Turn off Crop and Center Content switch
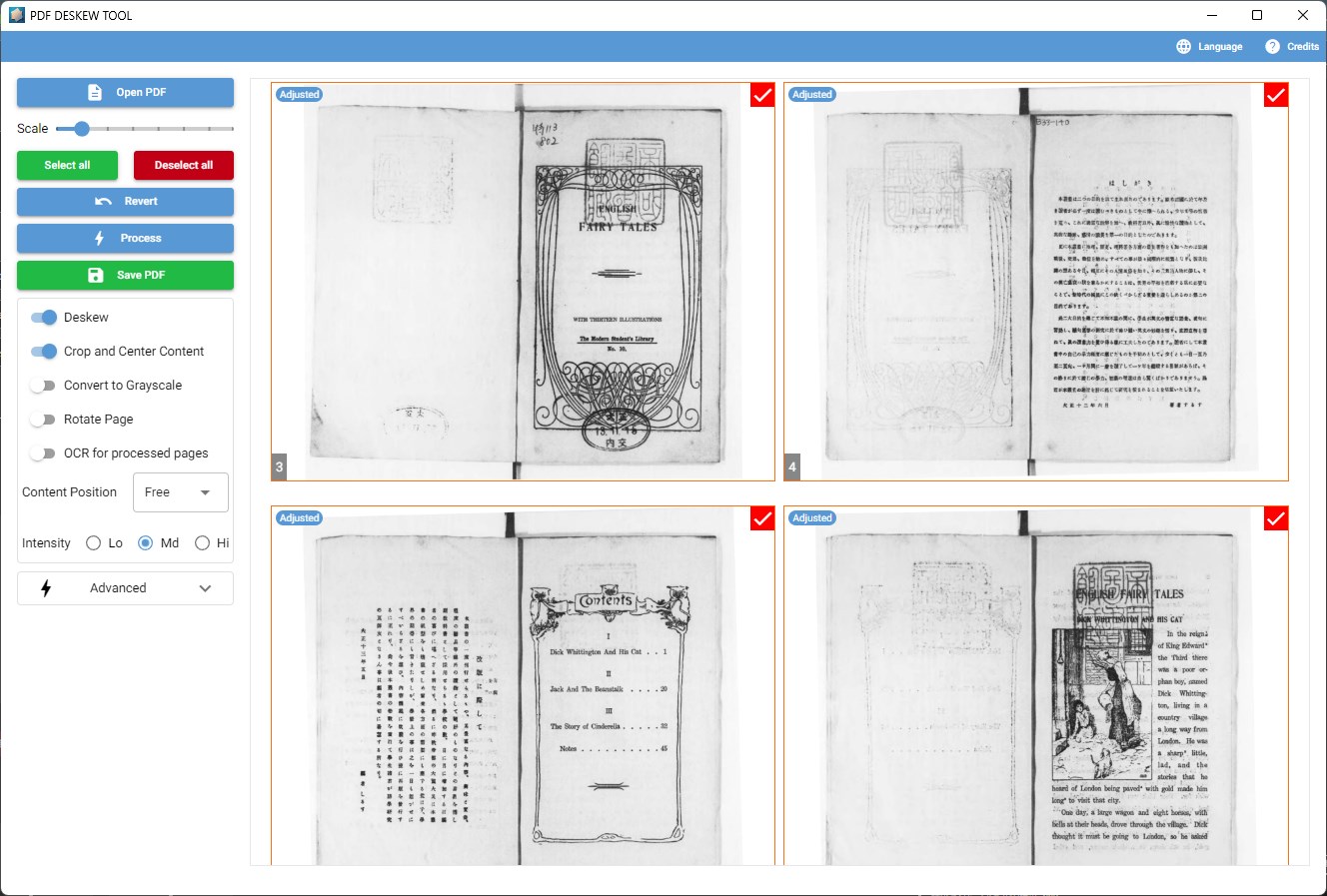Screen dimensions: 1327x896 point(43,352)
